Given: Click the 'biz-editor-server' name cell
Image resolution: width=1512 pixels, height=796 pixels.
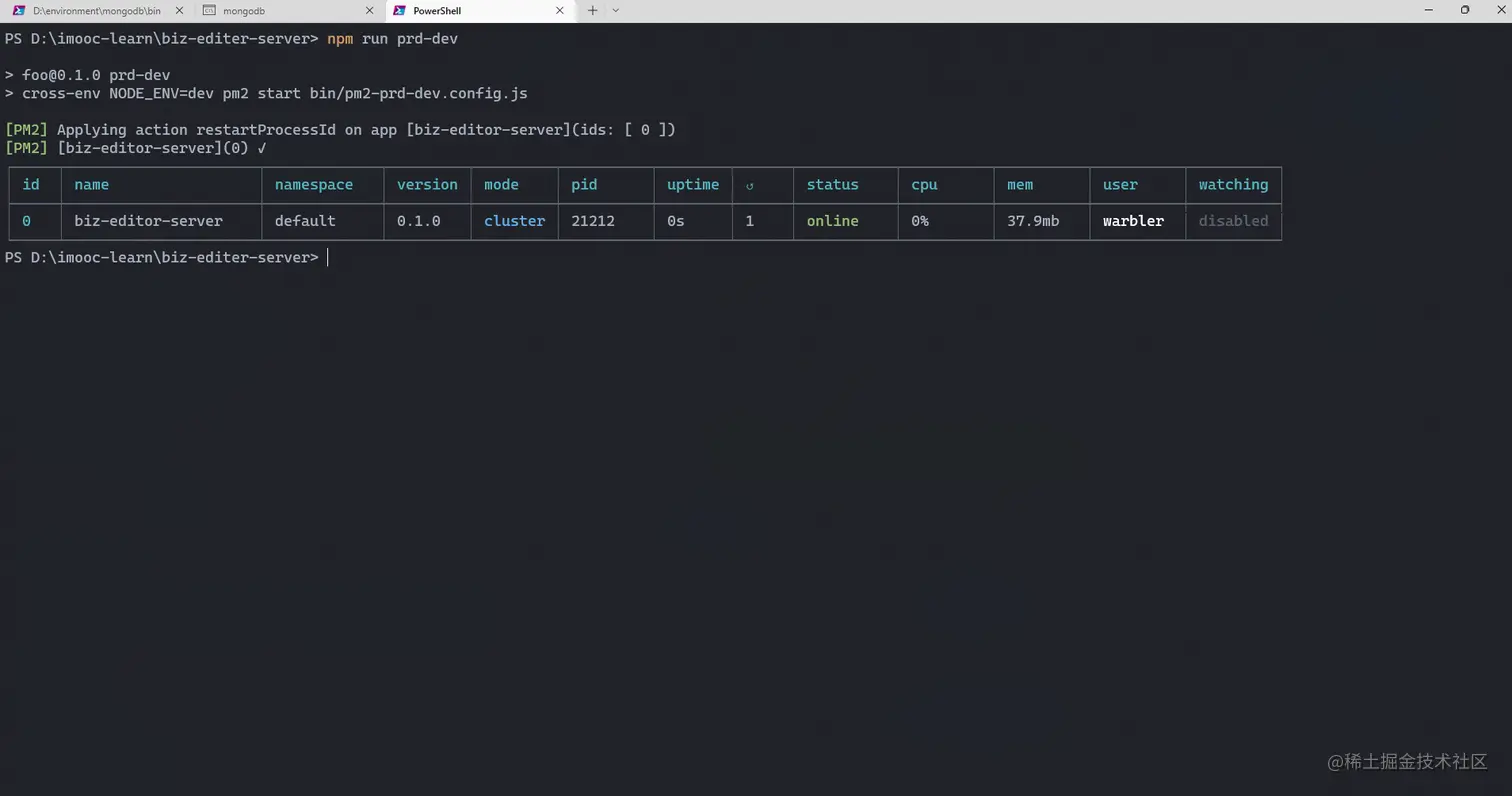Looking at the screenshot, I should click(148, 221).
